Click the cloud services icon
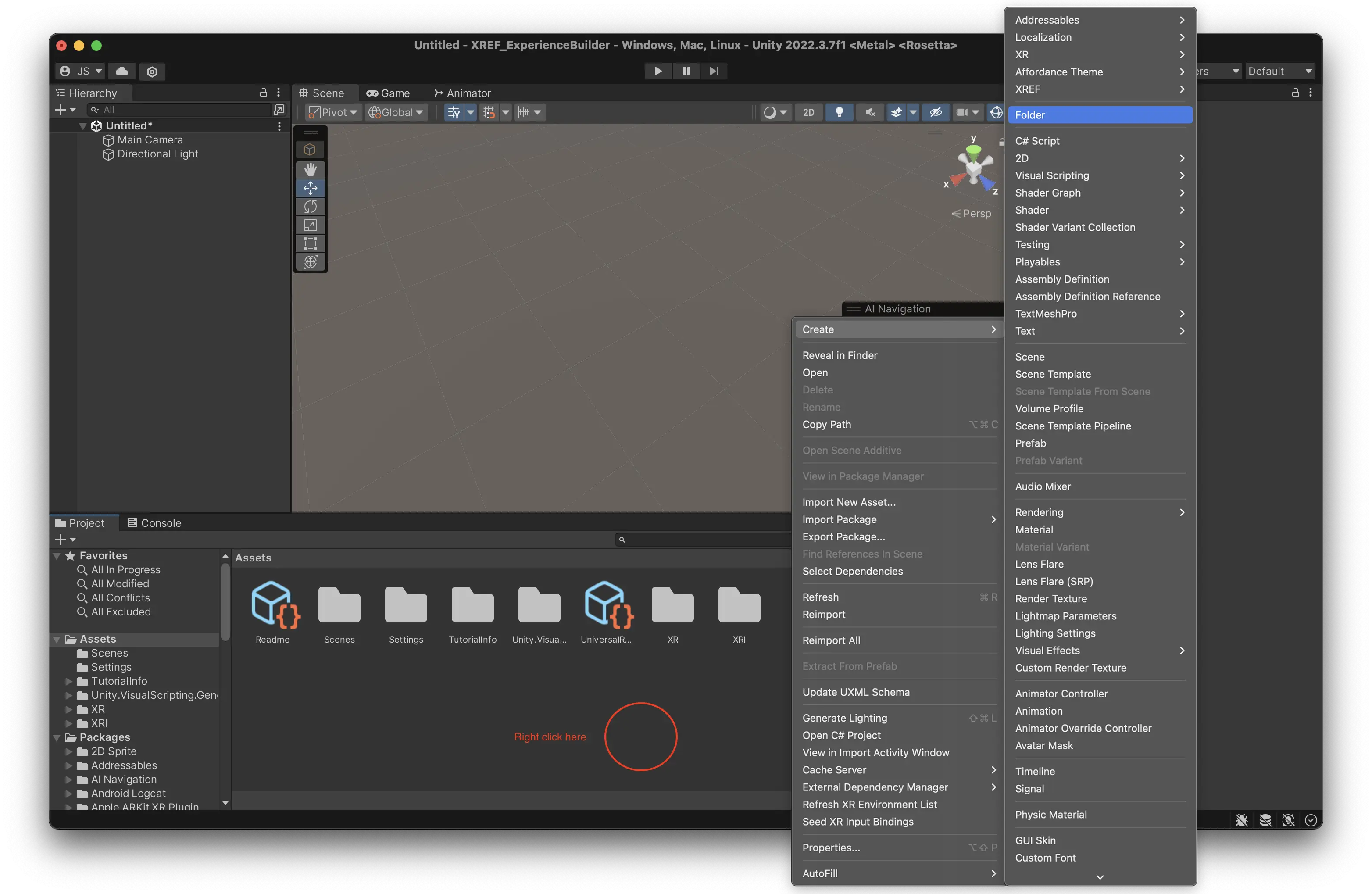The height and width of the screenshot is (894, 1372). click(x=121, y=71)
